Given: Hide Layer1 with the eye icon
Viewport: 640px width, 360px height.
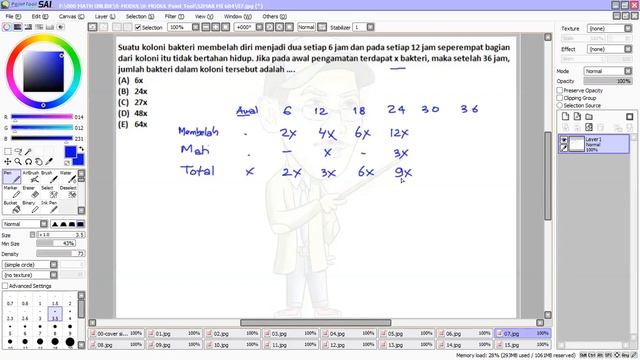Looking at the screenshot, I should click(564, 140).
